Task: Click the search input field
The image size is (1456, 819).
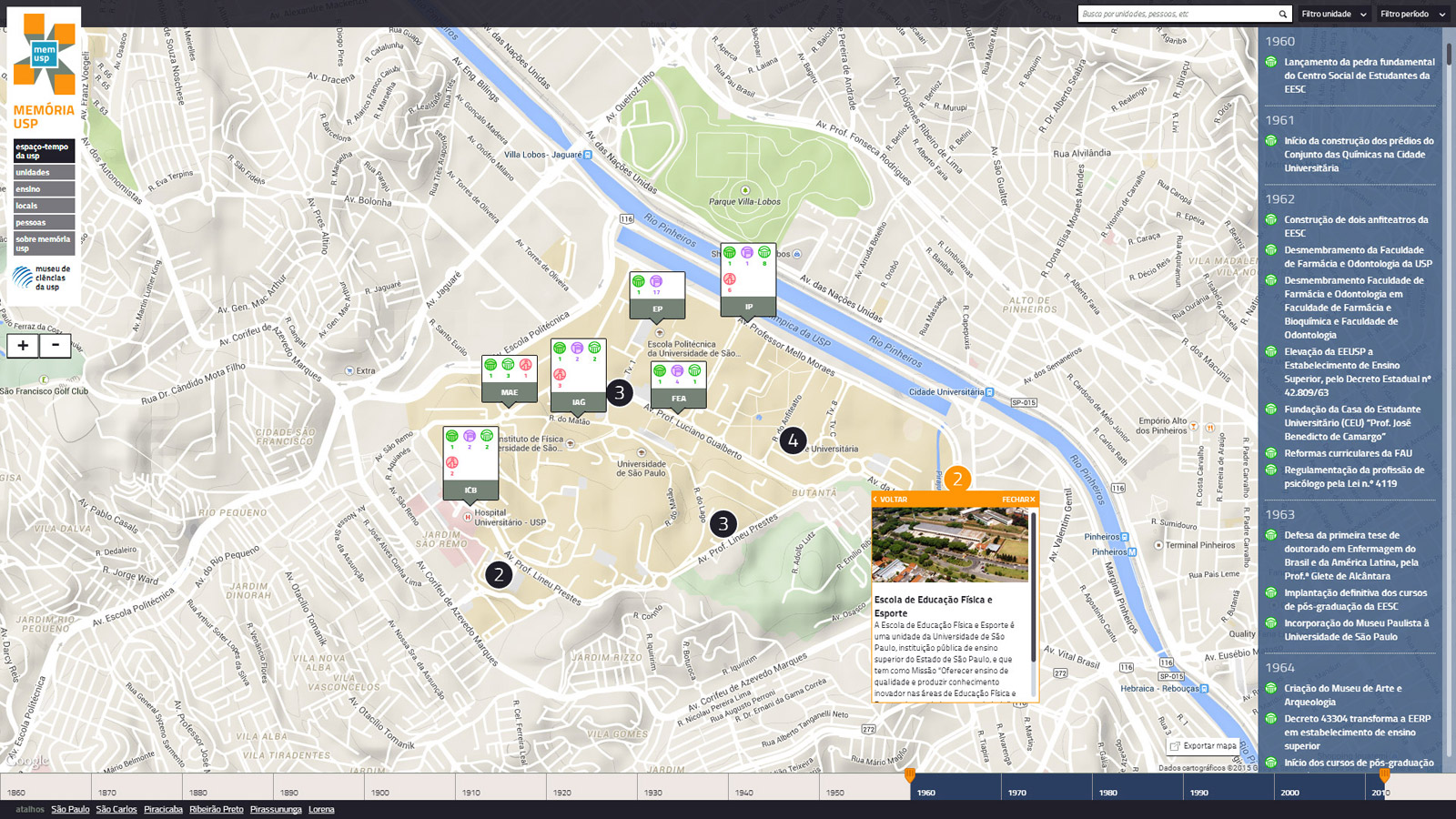Action: tap(1178, 14)
